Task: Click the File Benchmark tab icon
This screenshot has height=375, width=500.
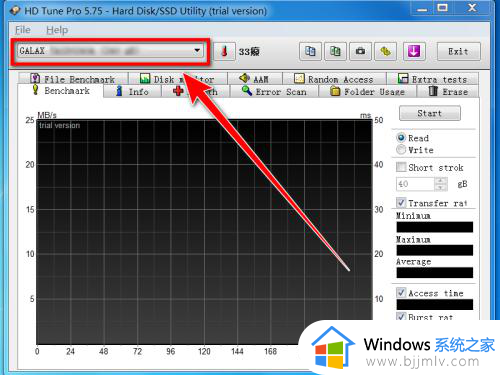Action: coord(35,78)
